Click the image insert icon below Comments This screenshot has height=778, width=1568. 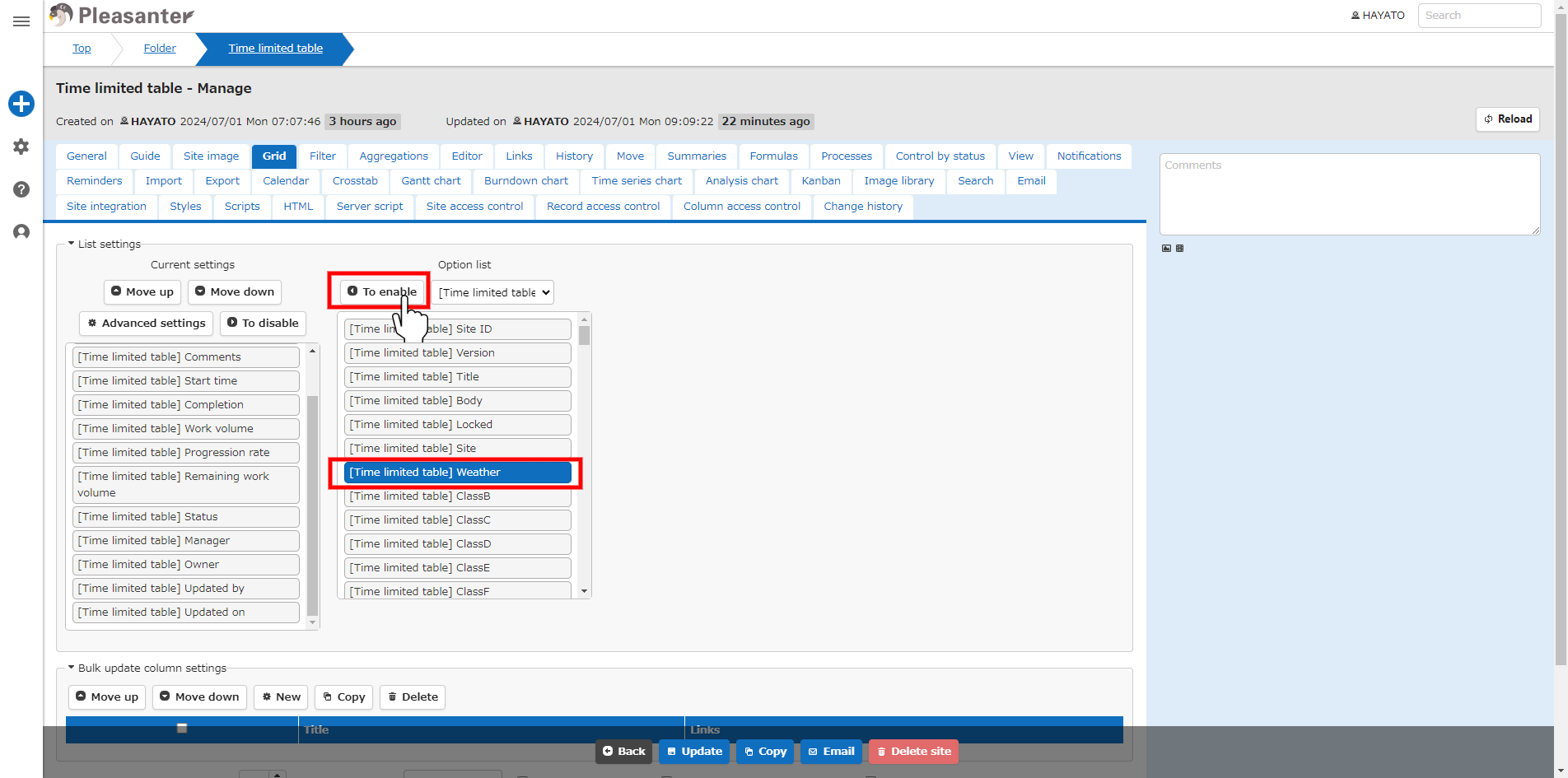tap(1166, 248)
